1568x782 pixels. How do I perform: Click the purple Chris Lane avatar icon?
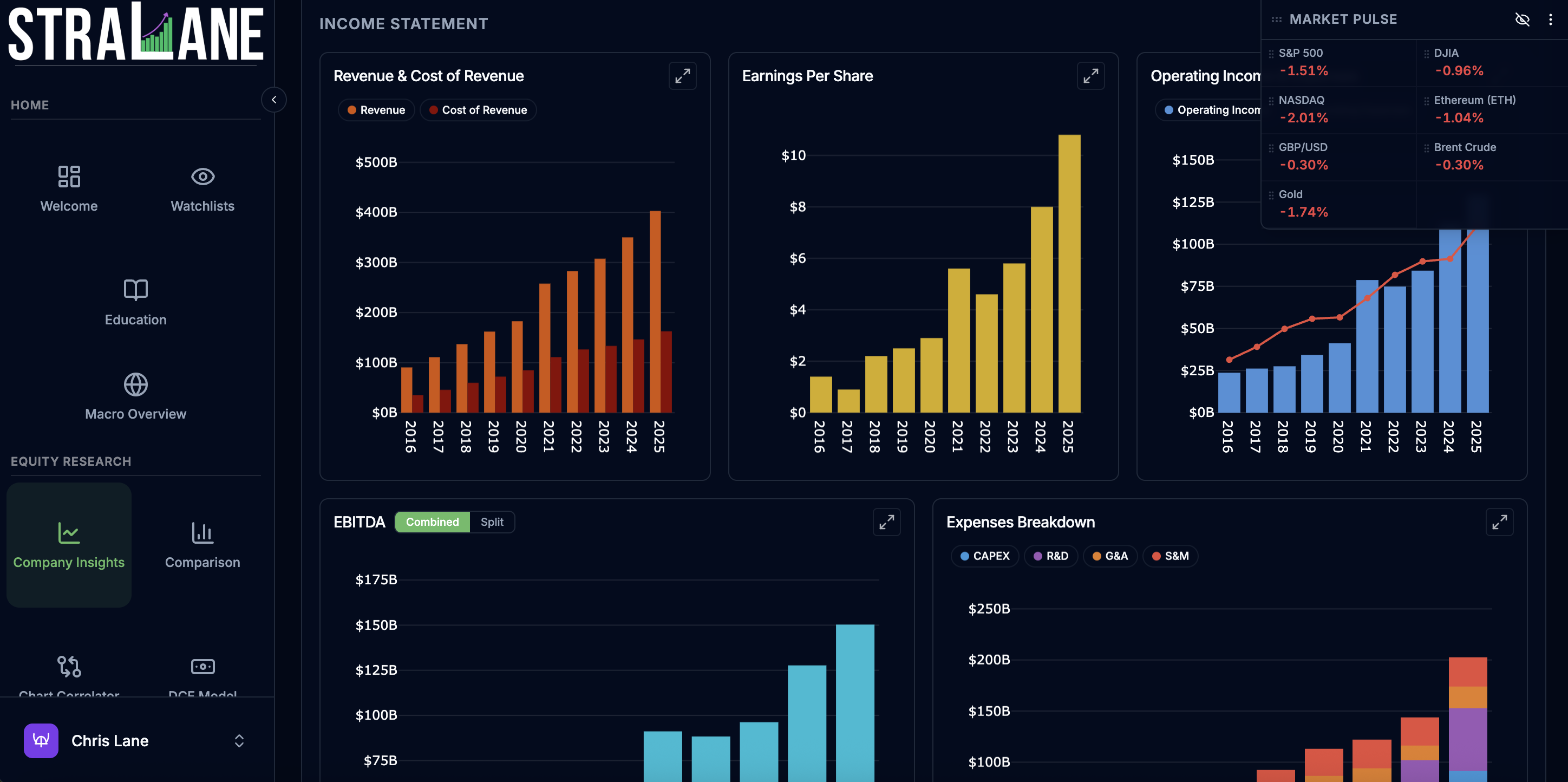pos(41,741)
